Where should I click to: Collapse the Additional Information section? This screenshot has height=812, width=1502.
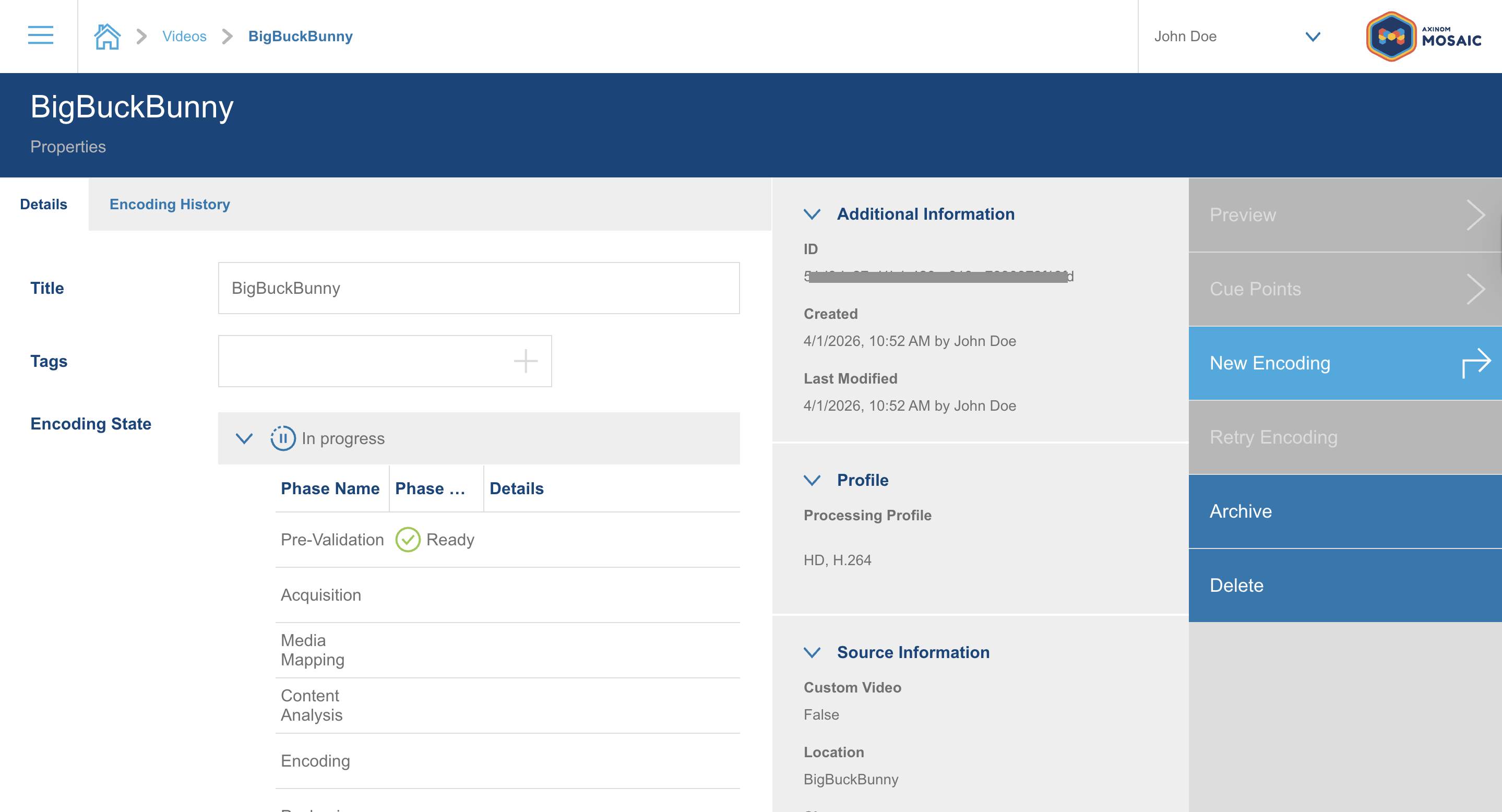(811, 214)
